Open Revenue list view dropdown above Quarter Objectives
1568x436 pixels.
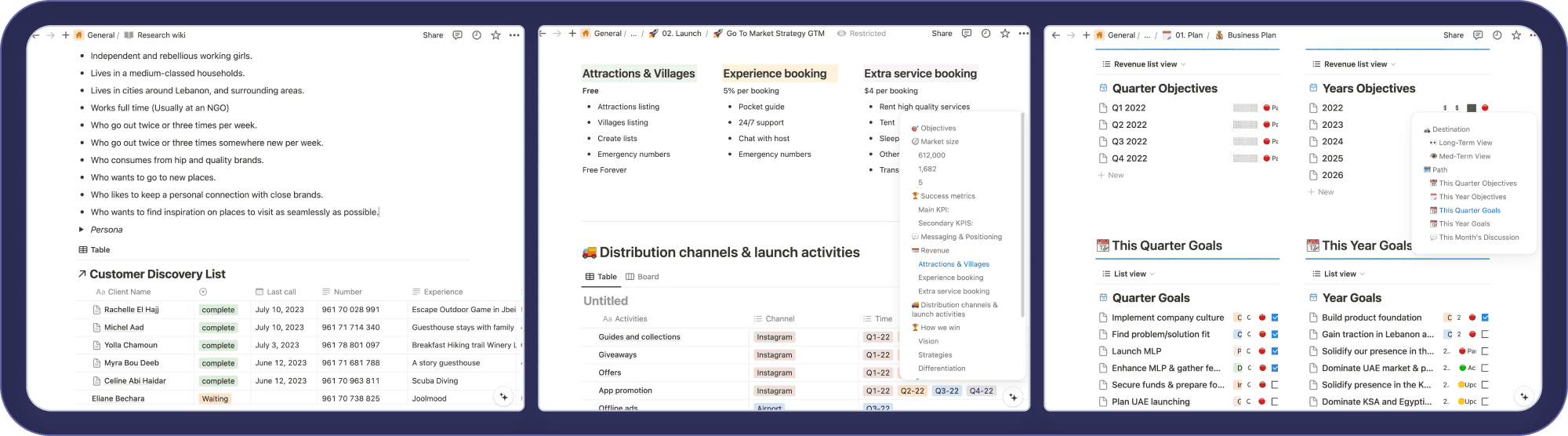(1144, 64)
